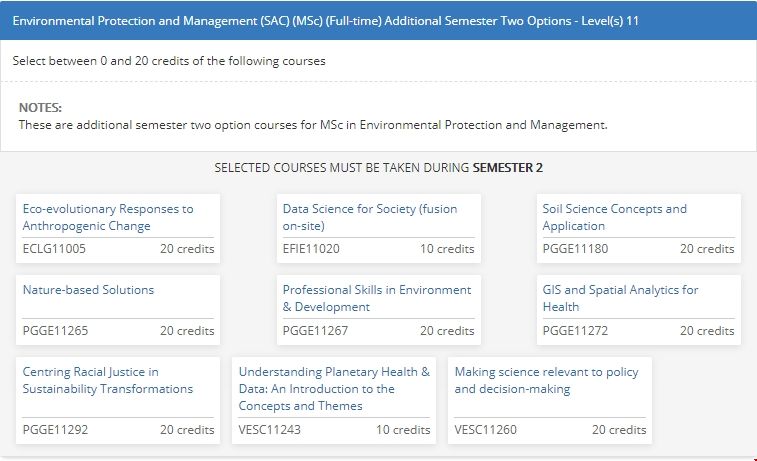Click the course code PGGE11292
757x461 pixels.
[55, 430]
